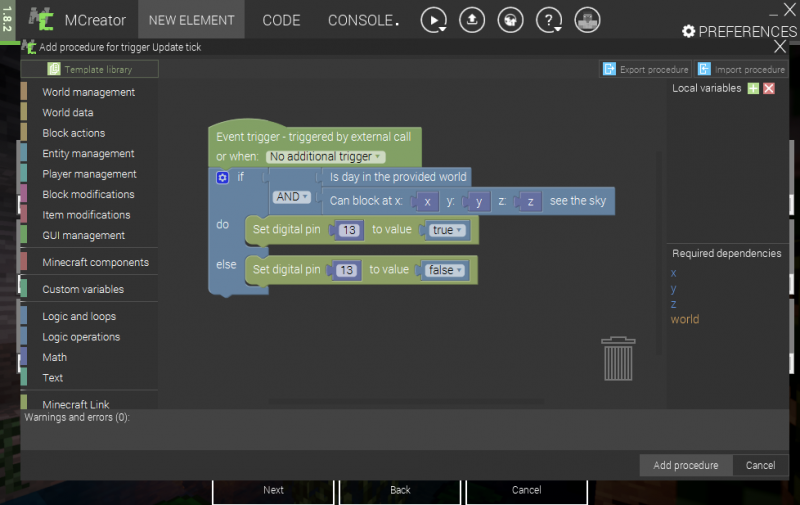Image resolution: width=800 pixels, height=505 pixels.
Task: Click the export upload icon in toolbar
Action: (472, 20)
